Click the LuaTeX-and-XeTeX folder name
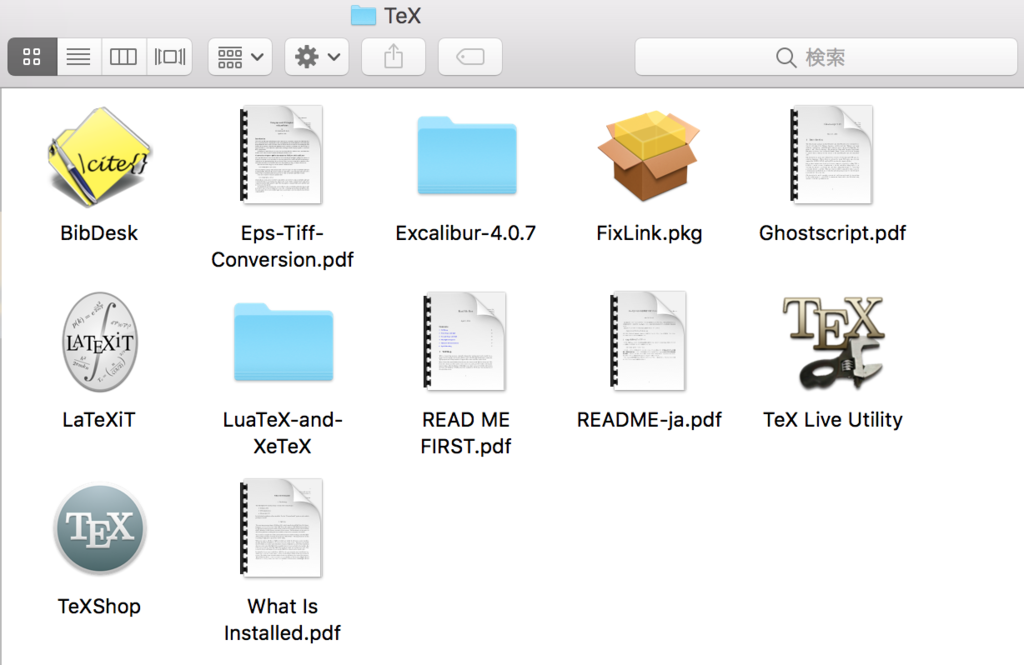1024x665 pixels. click(x=282, y=432)
